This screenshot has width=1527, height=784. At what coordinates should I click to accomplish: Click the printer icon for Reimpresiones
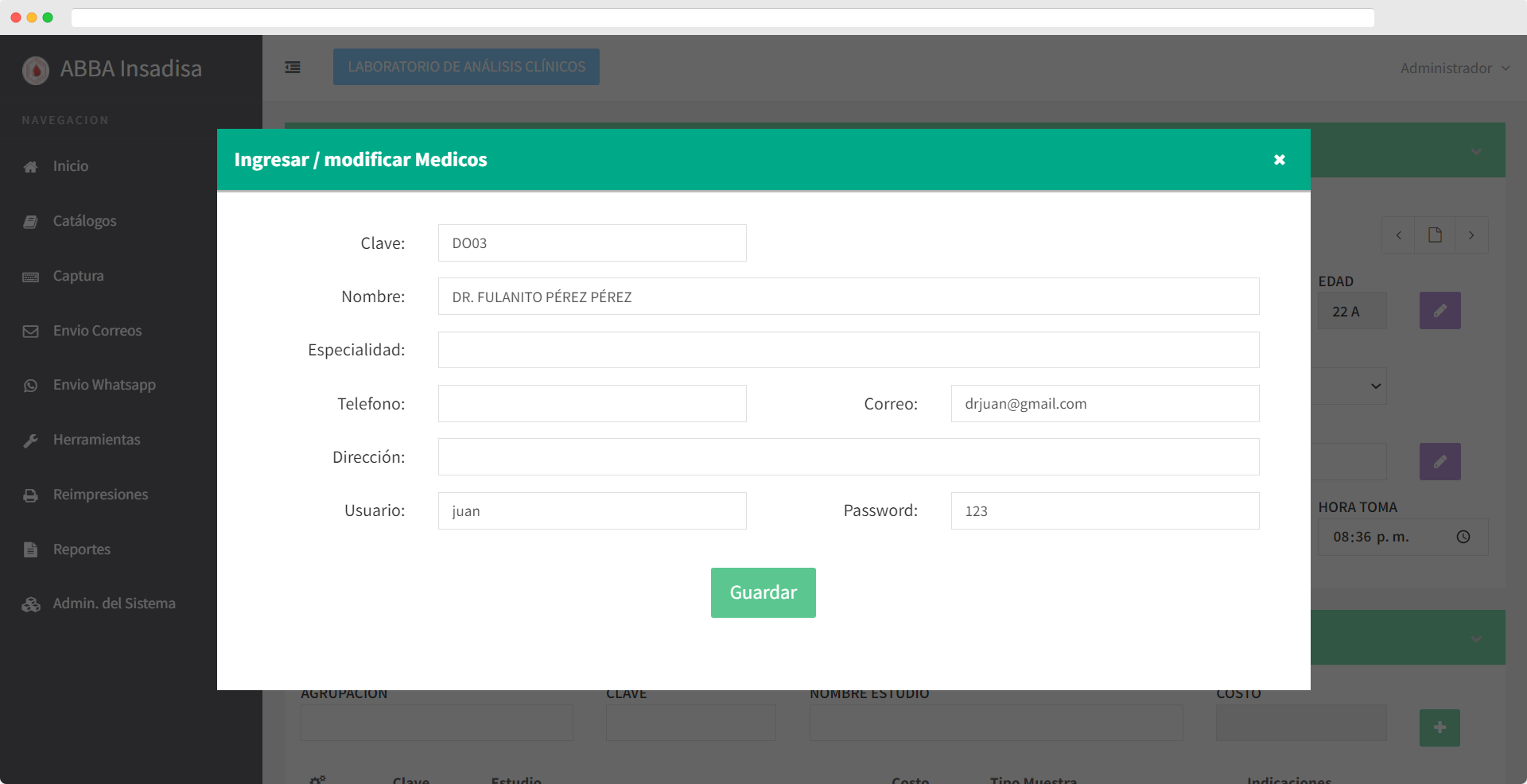pos(30,495)
